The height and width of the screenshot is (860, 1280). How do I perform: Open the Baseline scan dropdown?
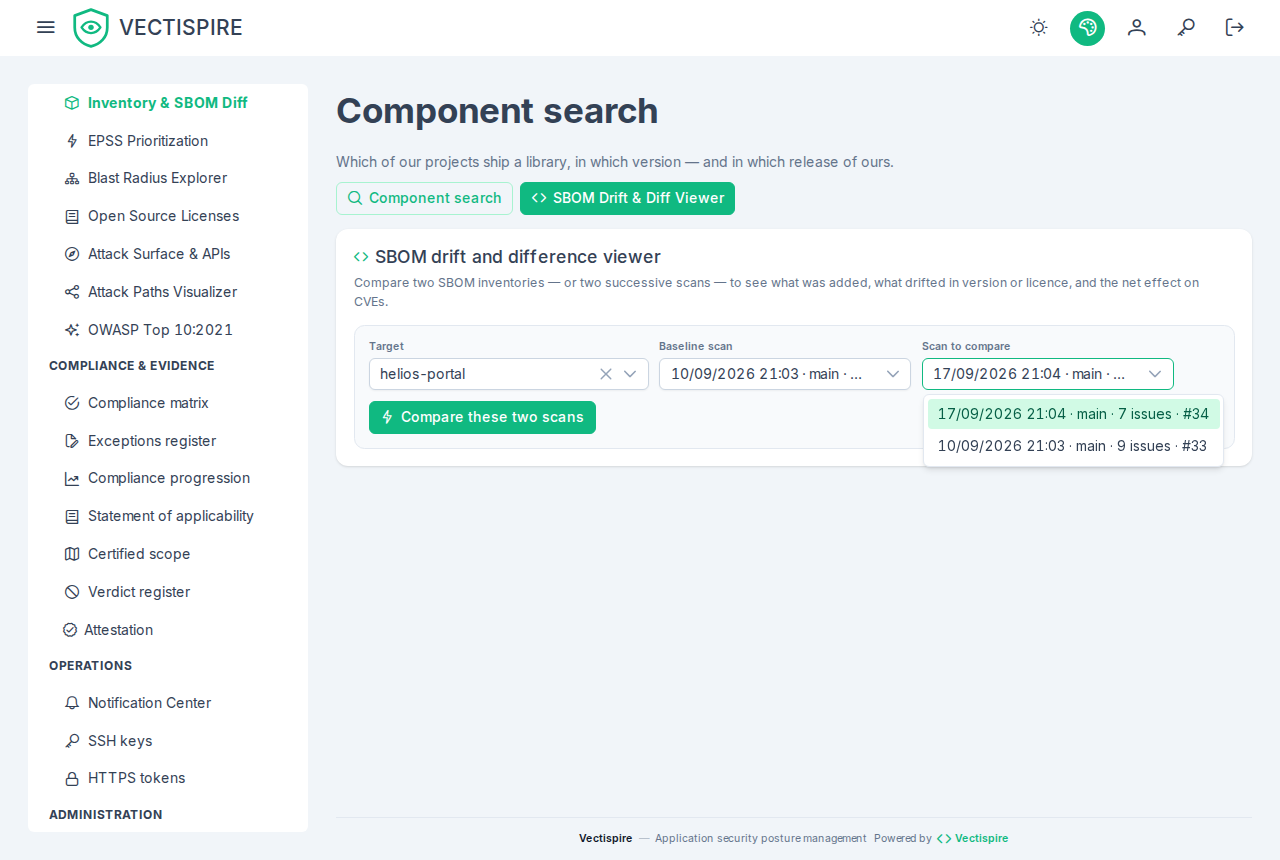(x=785, y=374)
